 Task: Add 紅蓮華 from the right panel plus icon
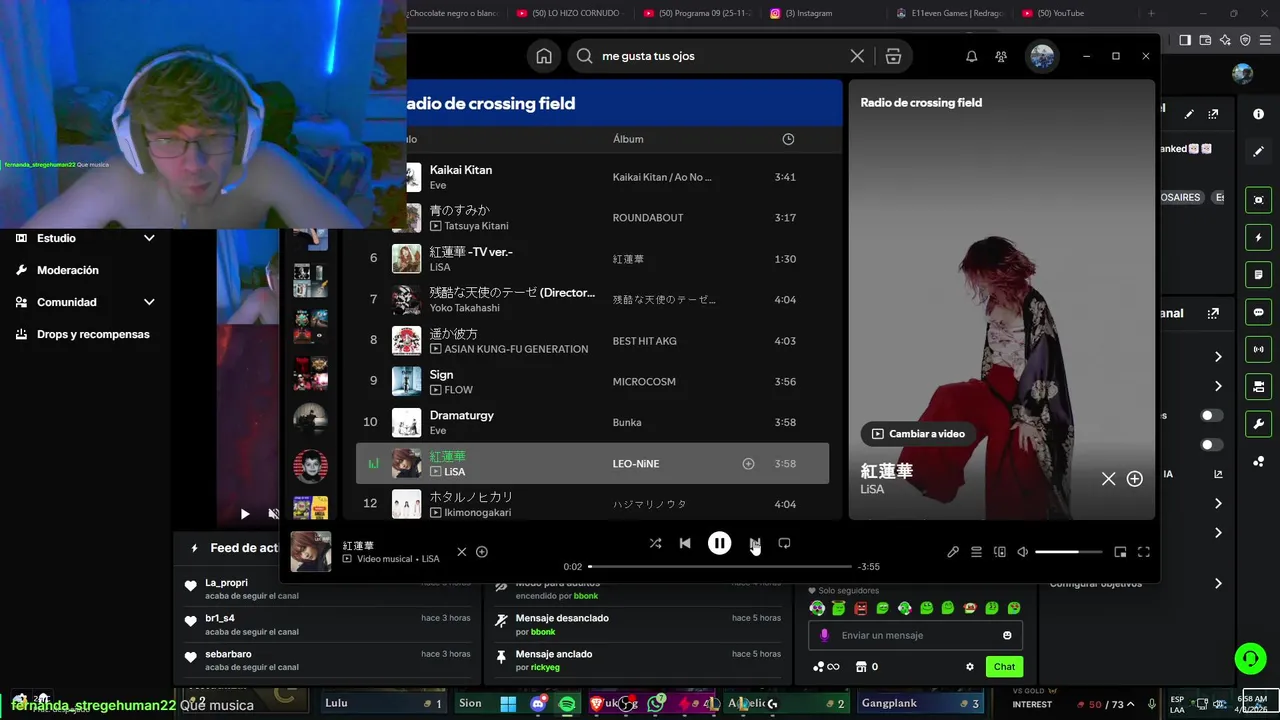pos(1135,479)
